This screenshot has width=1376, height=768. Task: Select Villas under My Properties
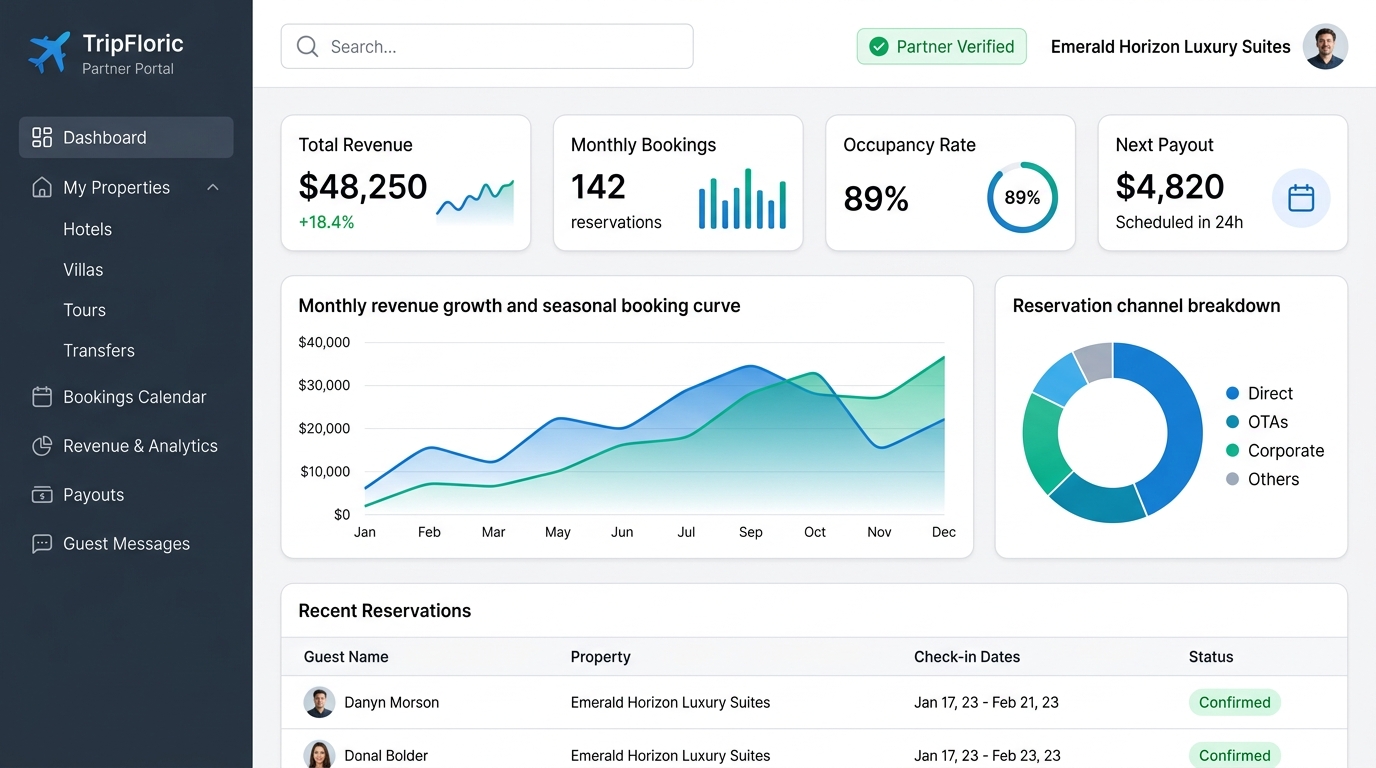83,270
